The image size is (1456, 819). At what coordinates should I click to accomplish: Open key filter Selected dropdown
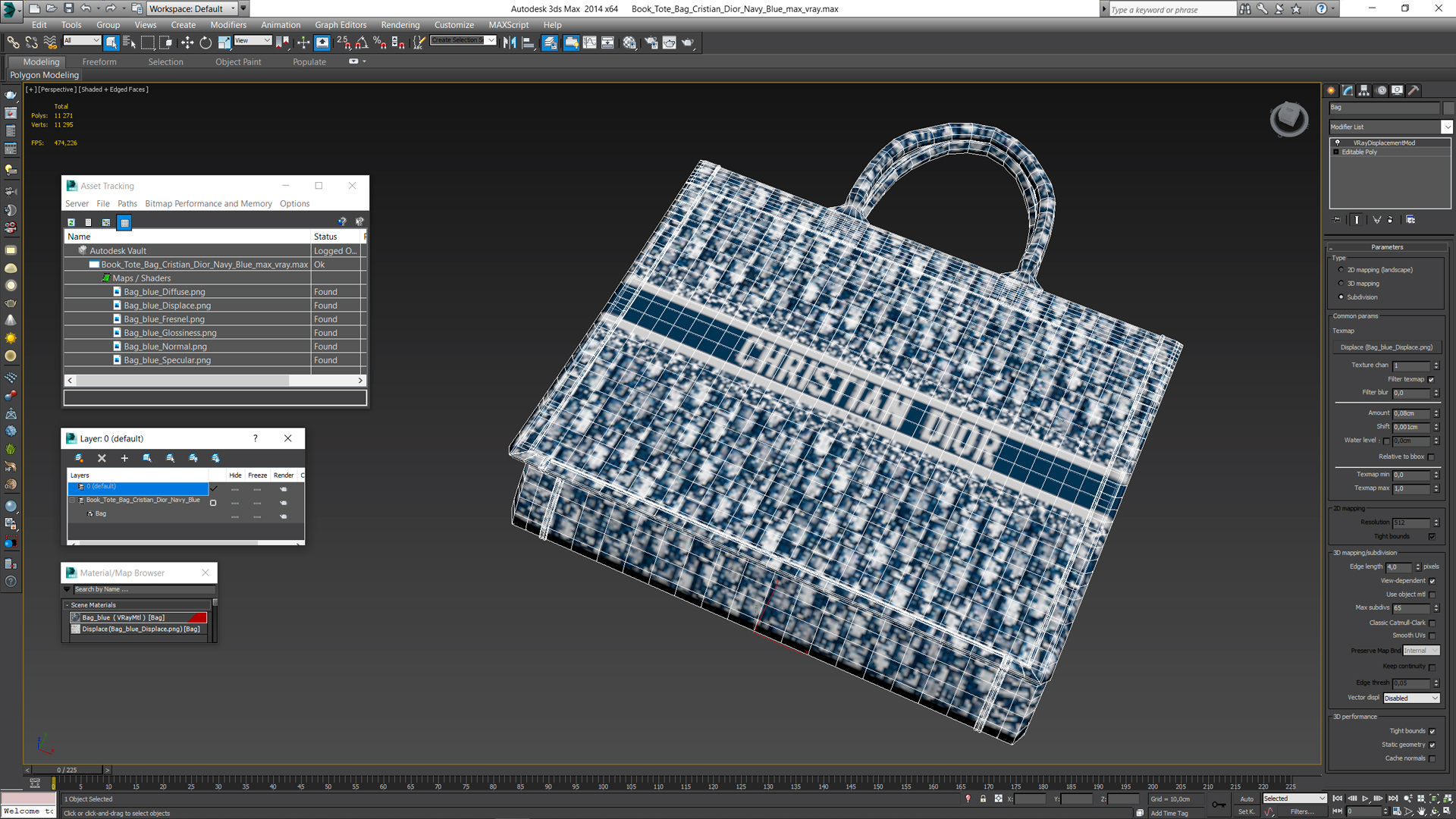1294,799
